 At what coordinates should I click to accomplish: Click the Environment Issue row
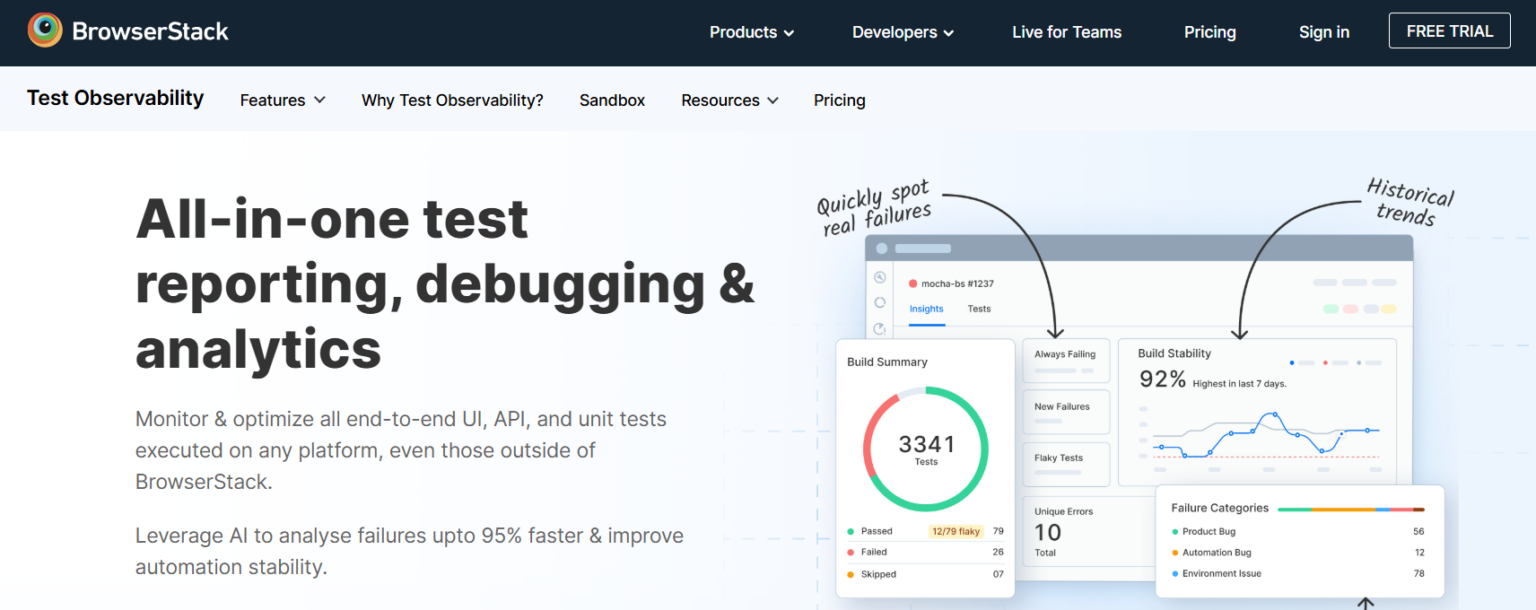tap(1298, 574)
